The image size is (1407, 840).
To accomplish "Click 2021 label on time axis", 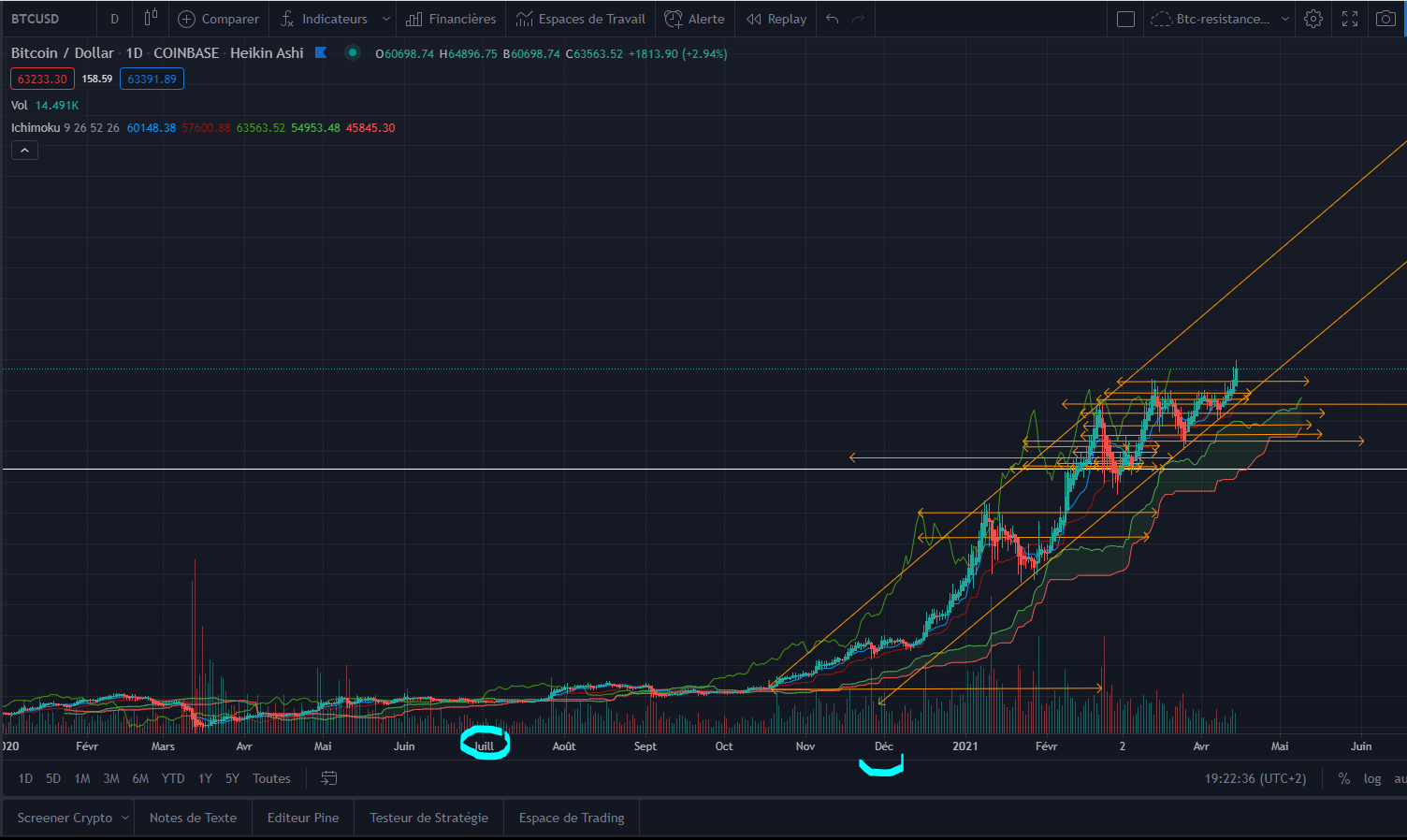I will pyautogui.click(x=965, y=746).
